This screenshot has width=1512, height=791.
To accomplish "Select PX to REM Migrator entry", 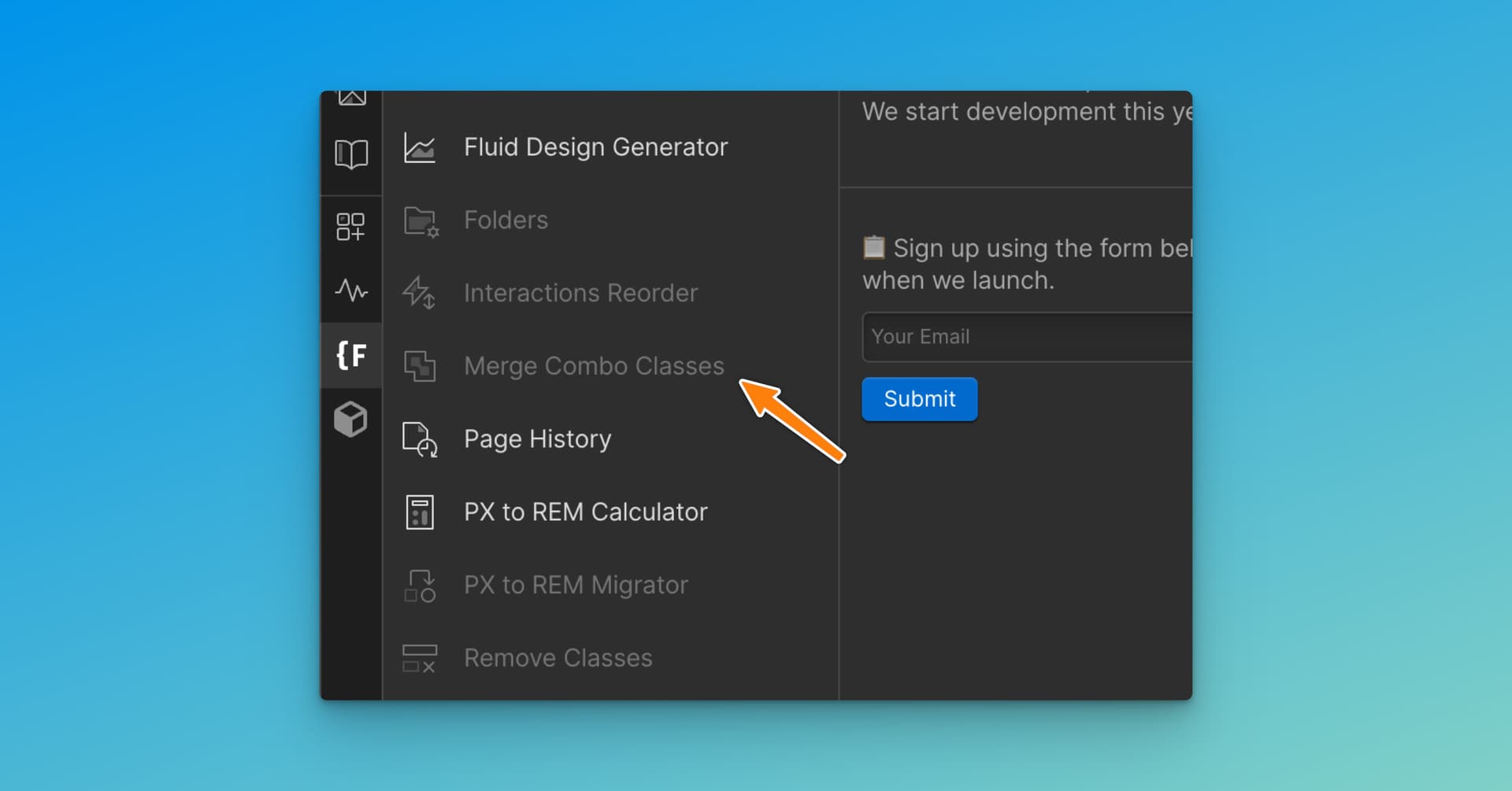I will tap(576, 586).
